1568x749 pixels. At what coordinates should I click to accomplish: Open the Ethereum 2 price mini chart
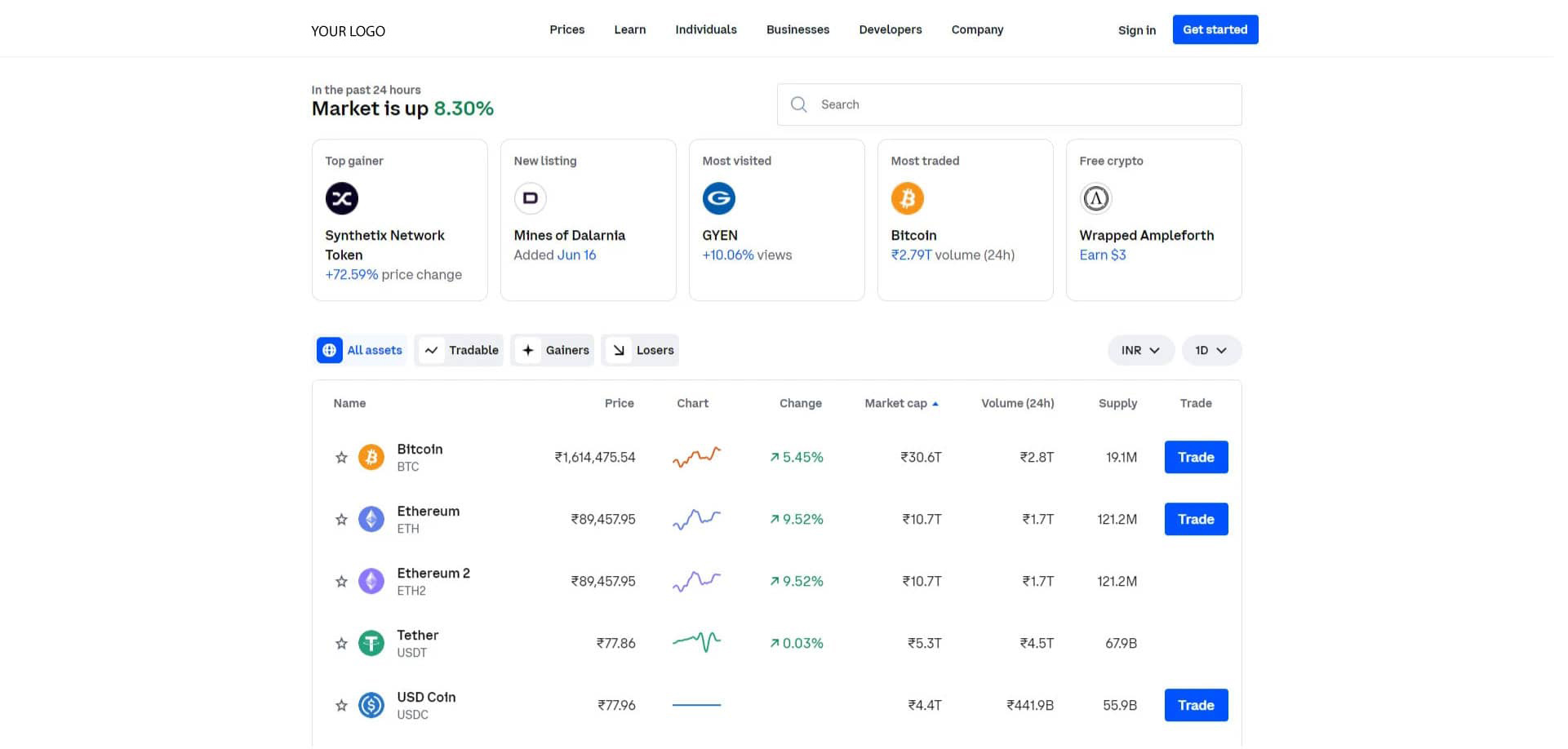coord(696,581)
